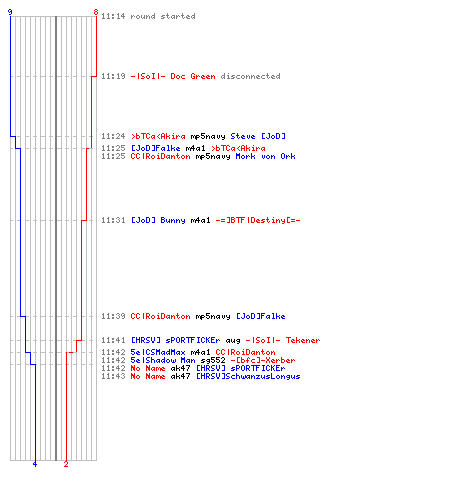450x500 pixels.
Task: Click the blue final count 4
Action: click(x=35, y=464)
